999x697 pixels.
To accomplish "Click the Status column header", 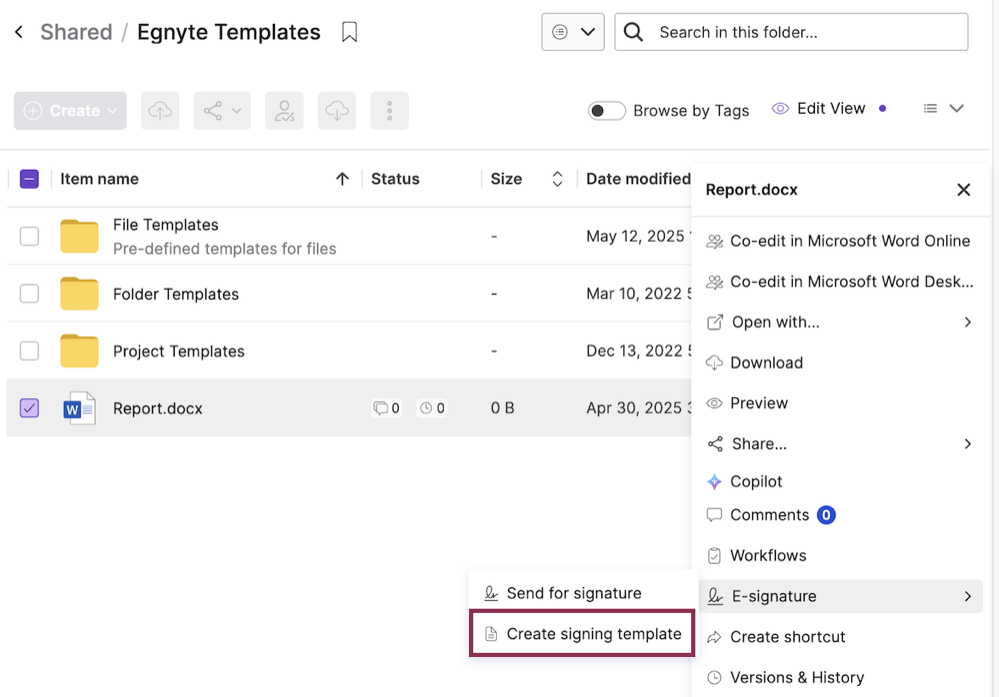I will coord(395,179).
